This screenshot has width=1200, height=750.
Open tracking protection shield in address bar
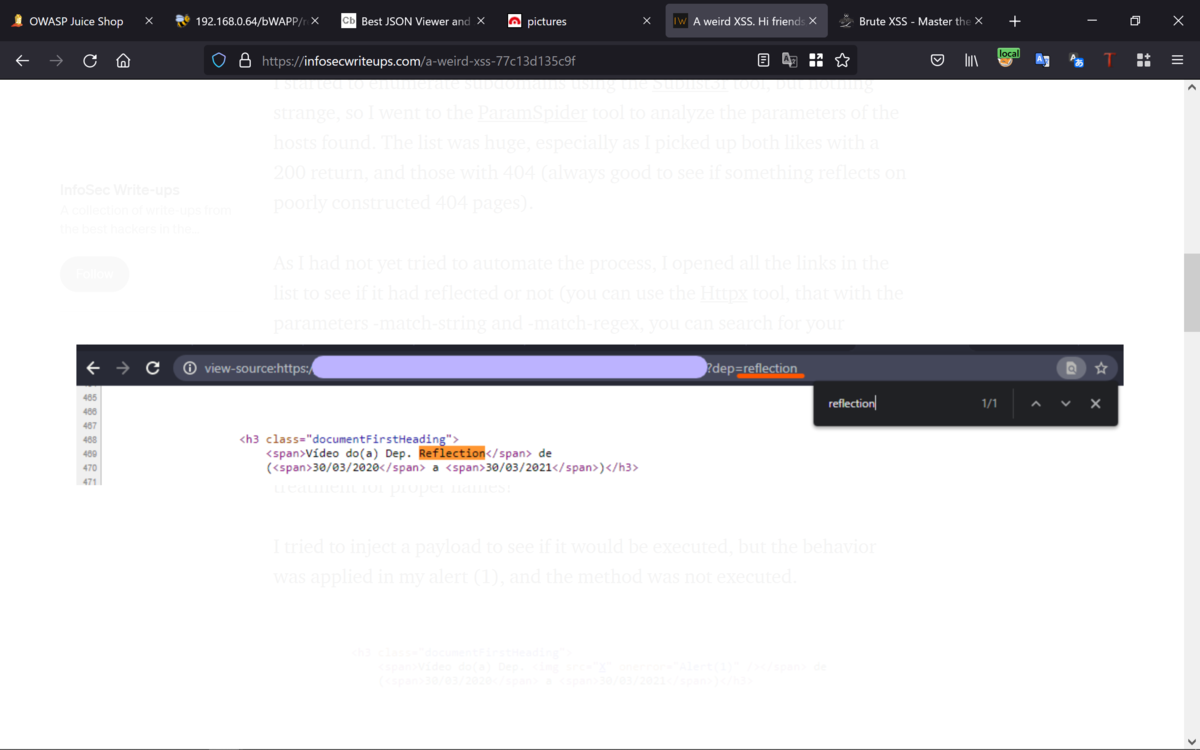pyautogui.click(x=219, y=60)
